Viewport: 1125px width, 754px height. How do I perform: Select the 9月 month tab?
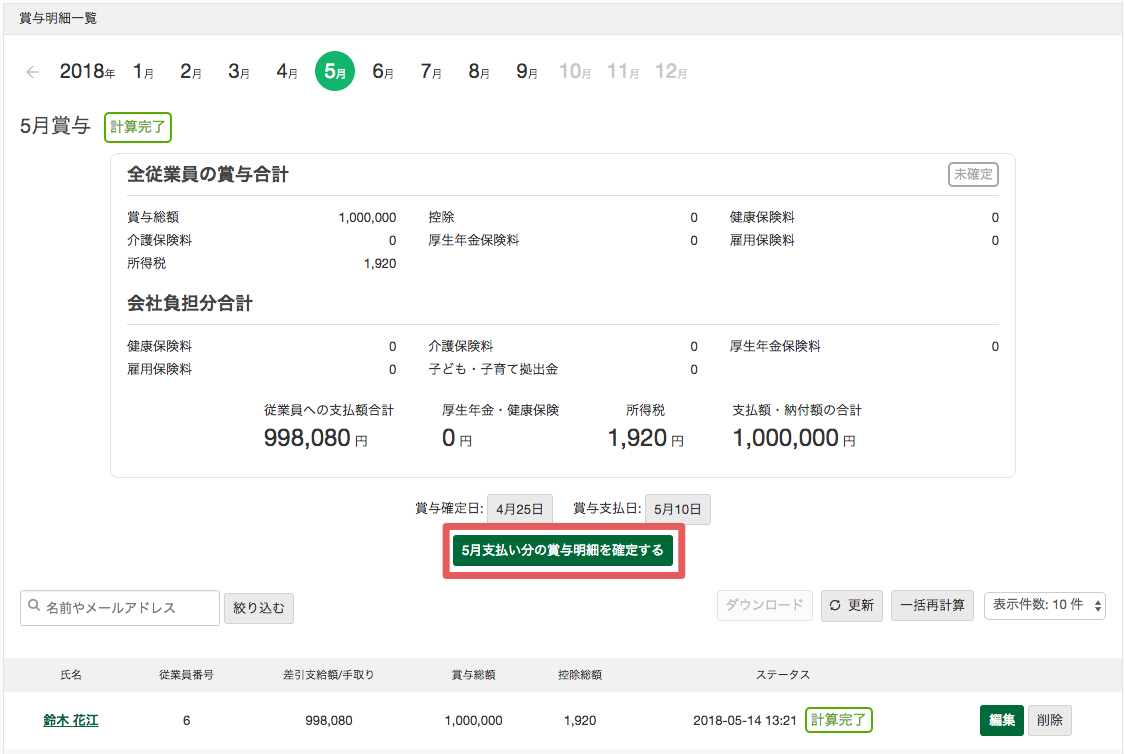point(527,72)
